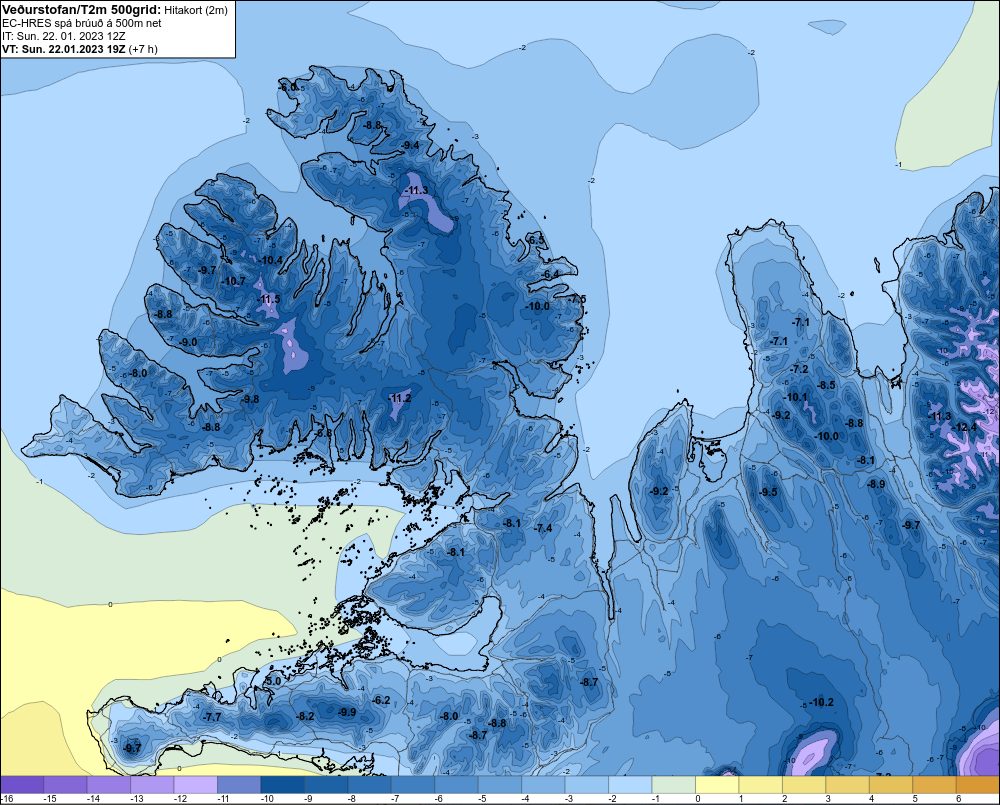Viewport: 1000px width, 805px height.
Task: Click the -6.4 temperature value on map
Action: pyautogui.click(x=550, y=274)
